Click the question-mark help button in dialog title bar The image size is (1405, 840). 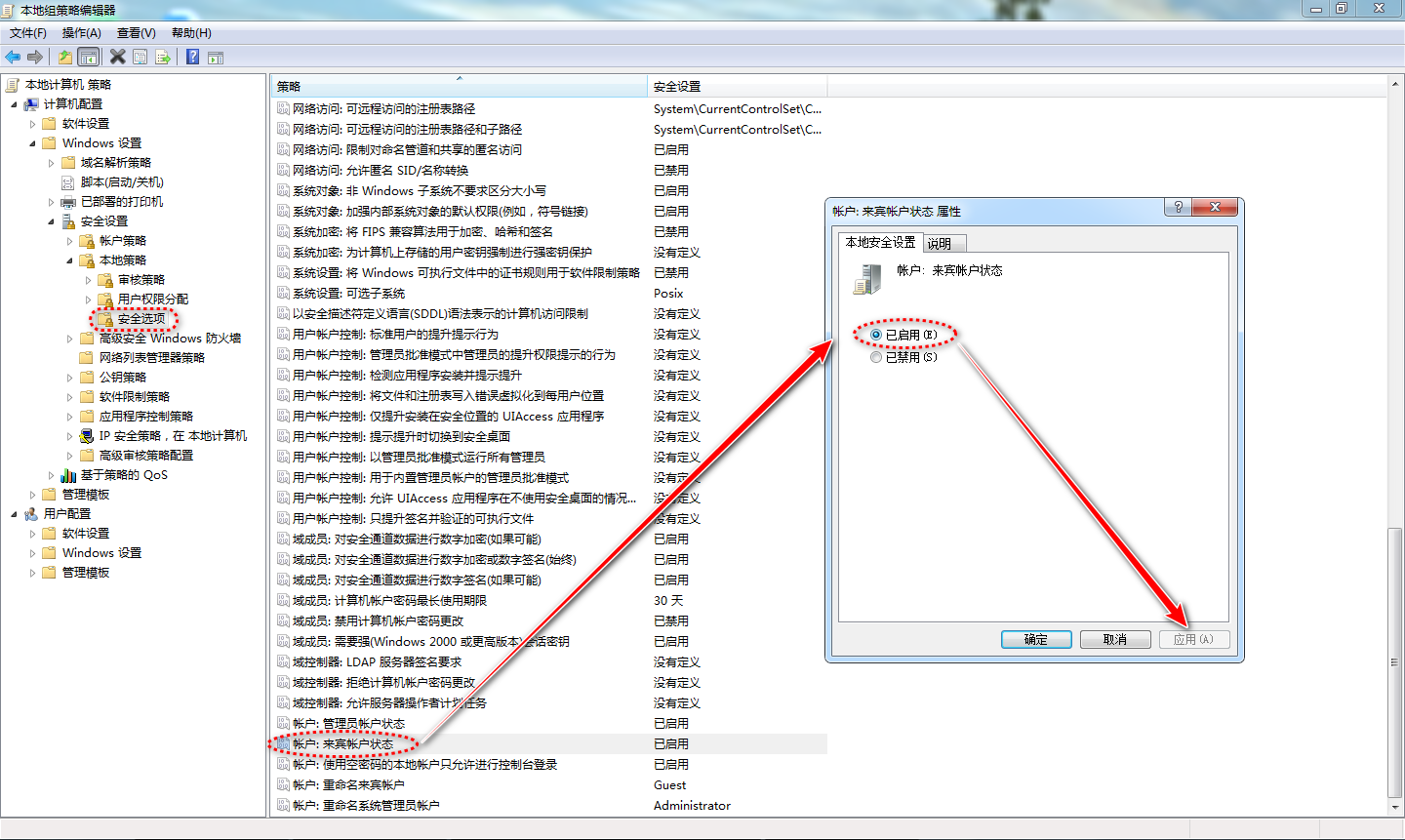pyautogui.click(x=1178, y=207)
